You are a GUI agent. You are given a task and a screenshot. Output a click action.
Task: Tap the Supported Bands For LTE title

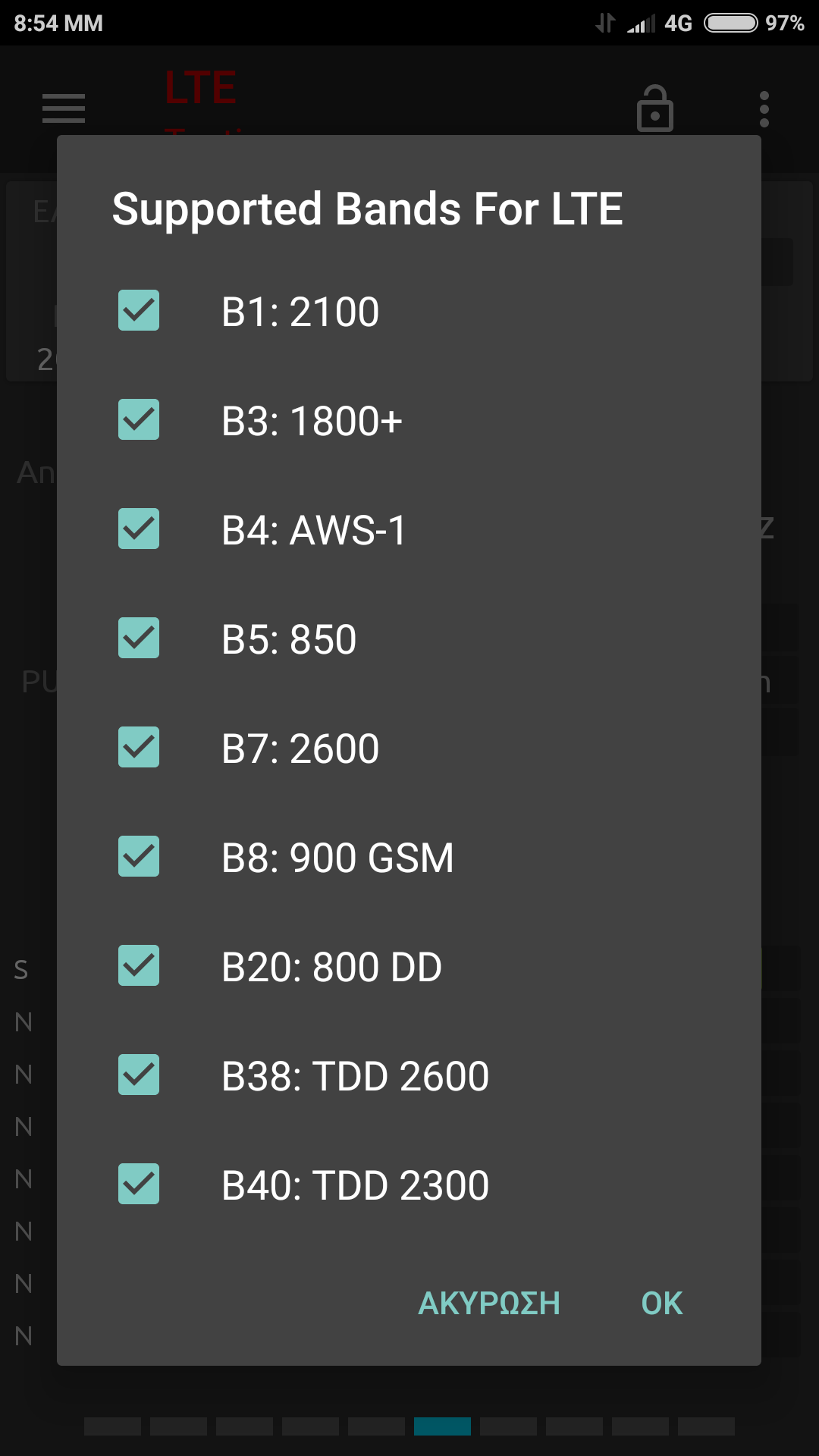point(368,209)
